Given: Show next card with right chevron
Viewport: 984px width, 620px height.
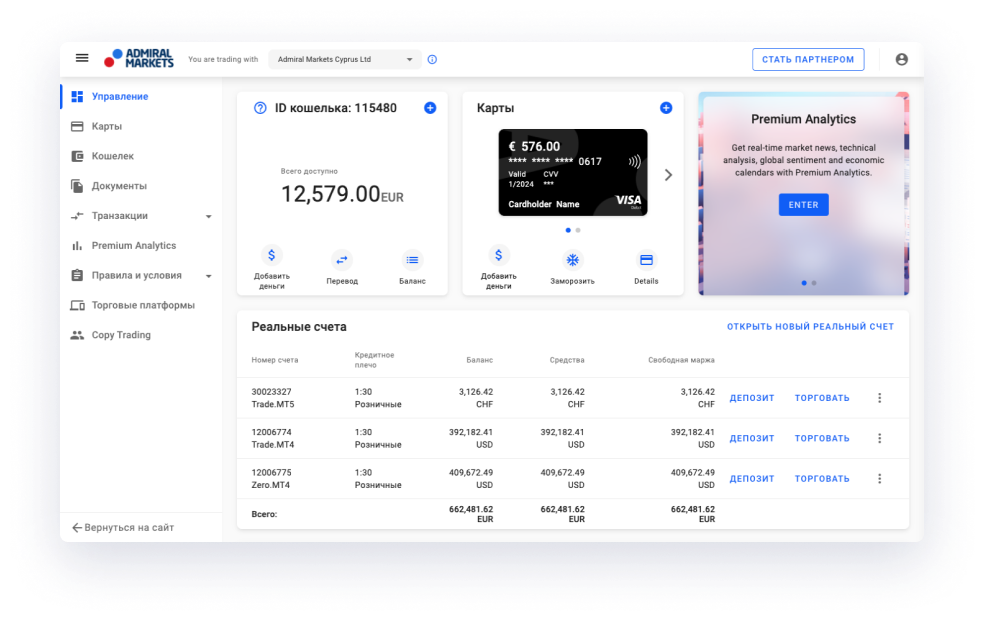Looking at the screenshot, I should [x=668, y=175].
